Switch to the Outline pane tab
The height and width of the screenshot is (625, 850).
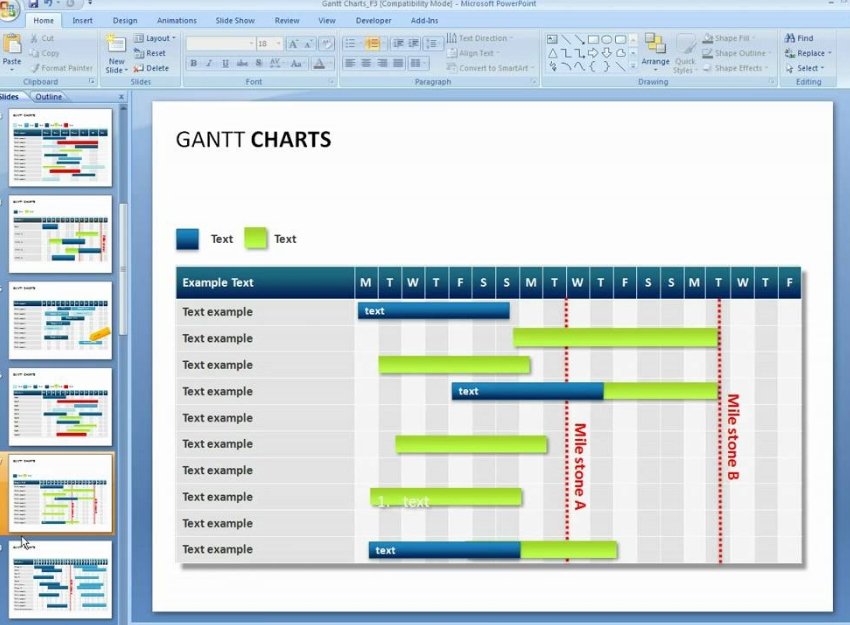point(49,96)
